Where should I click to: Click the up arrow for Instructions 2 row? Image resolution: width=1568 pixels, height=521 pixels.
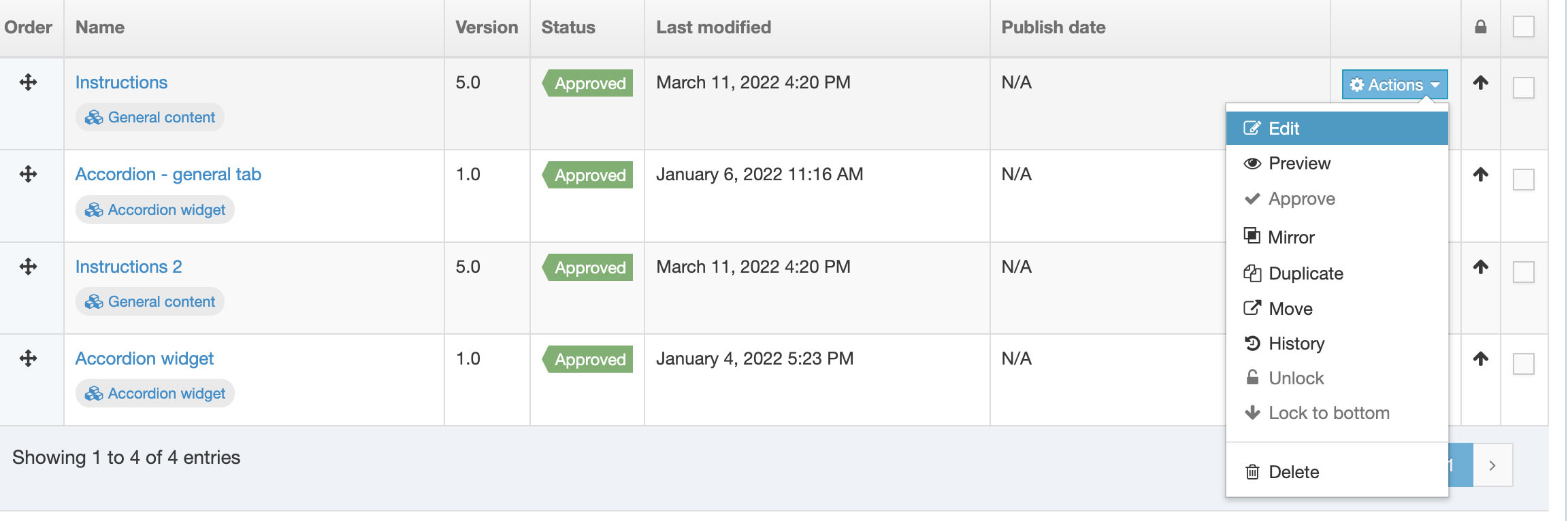pos(1480,267)
